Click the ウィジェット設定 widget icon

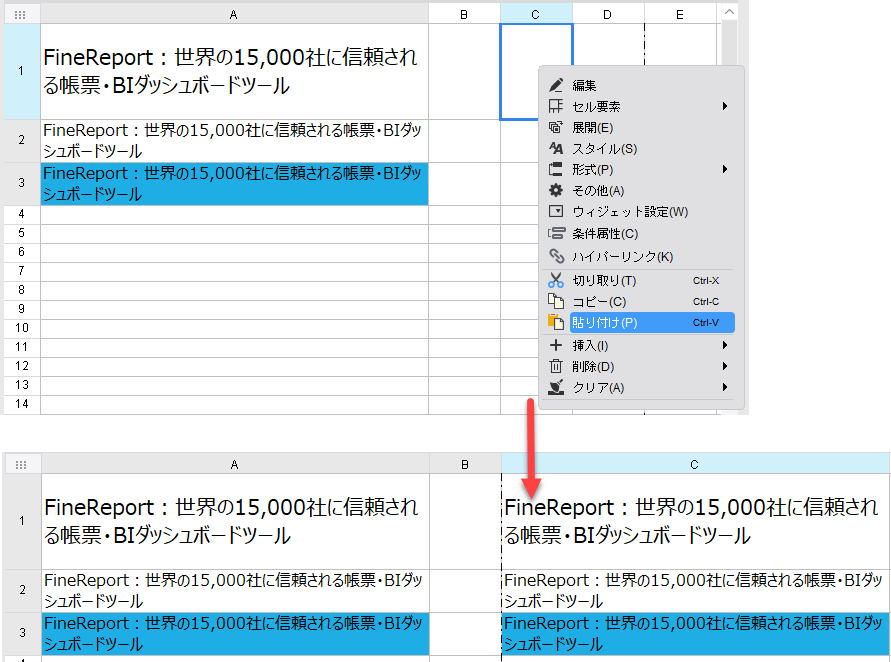tap(556, 211)
